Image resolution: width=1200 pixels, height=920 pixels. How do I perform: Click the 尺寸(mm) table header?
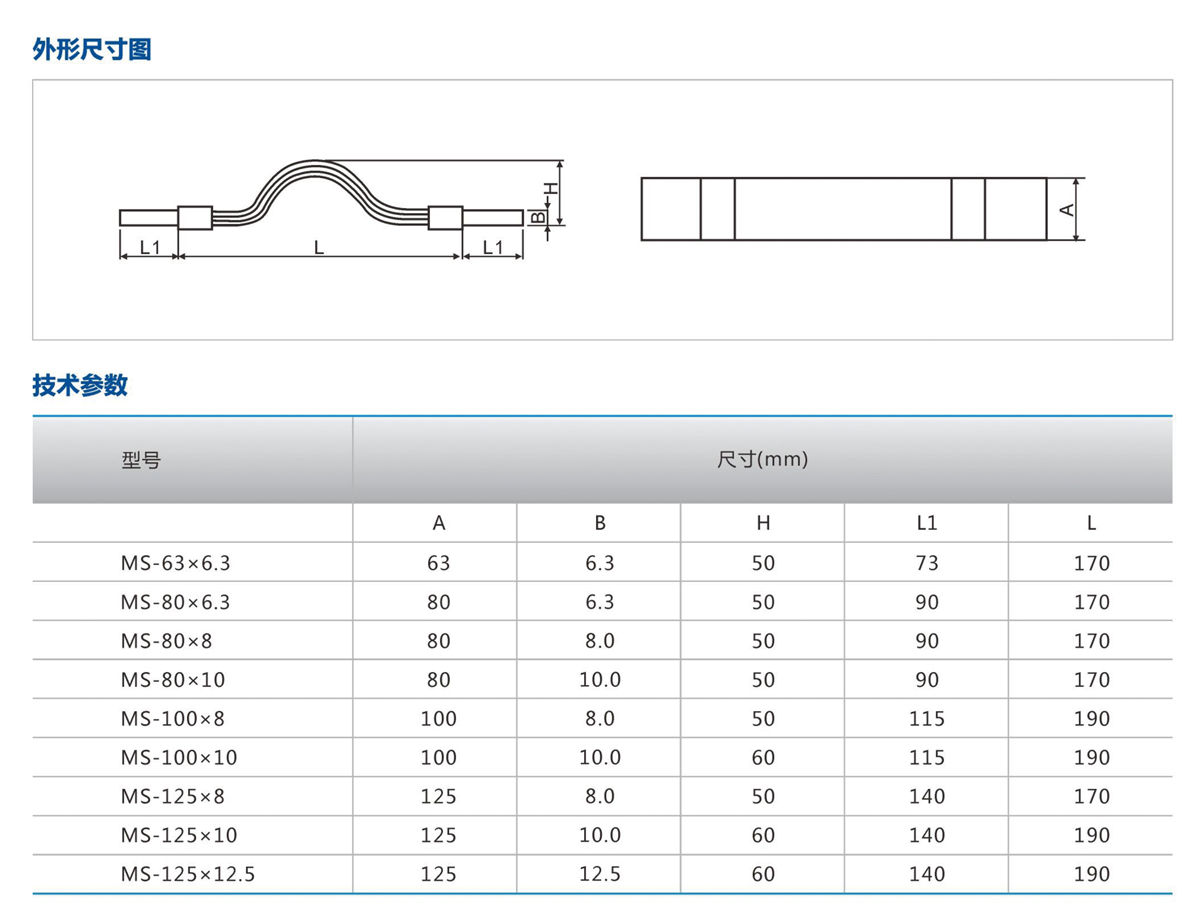click(762, 460)
